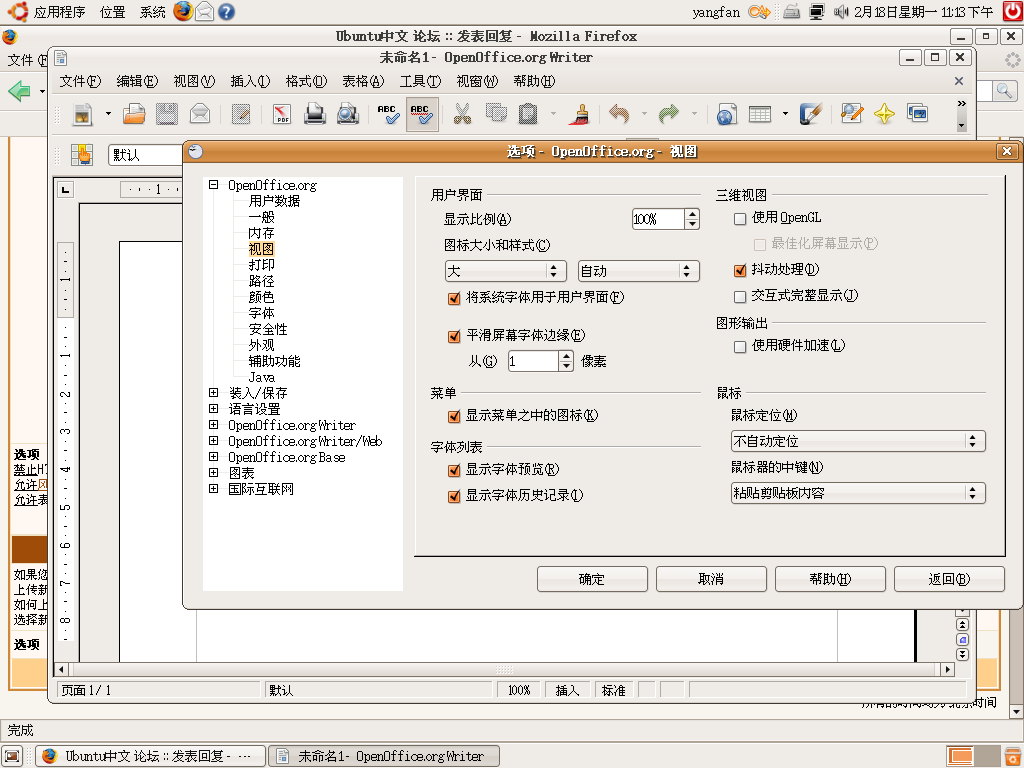Click the 帮助 button in options dialog
The height and width of the screenshot is (768, 1024).
[830, 579]
